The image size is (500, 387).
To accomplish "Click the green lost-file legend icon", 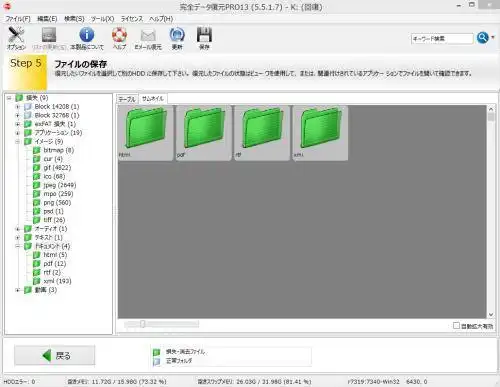I will pyautogui.click(x=157, y=352).
